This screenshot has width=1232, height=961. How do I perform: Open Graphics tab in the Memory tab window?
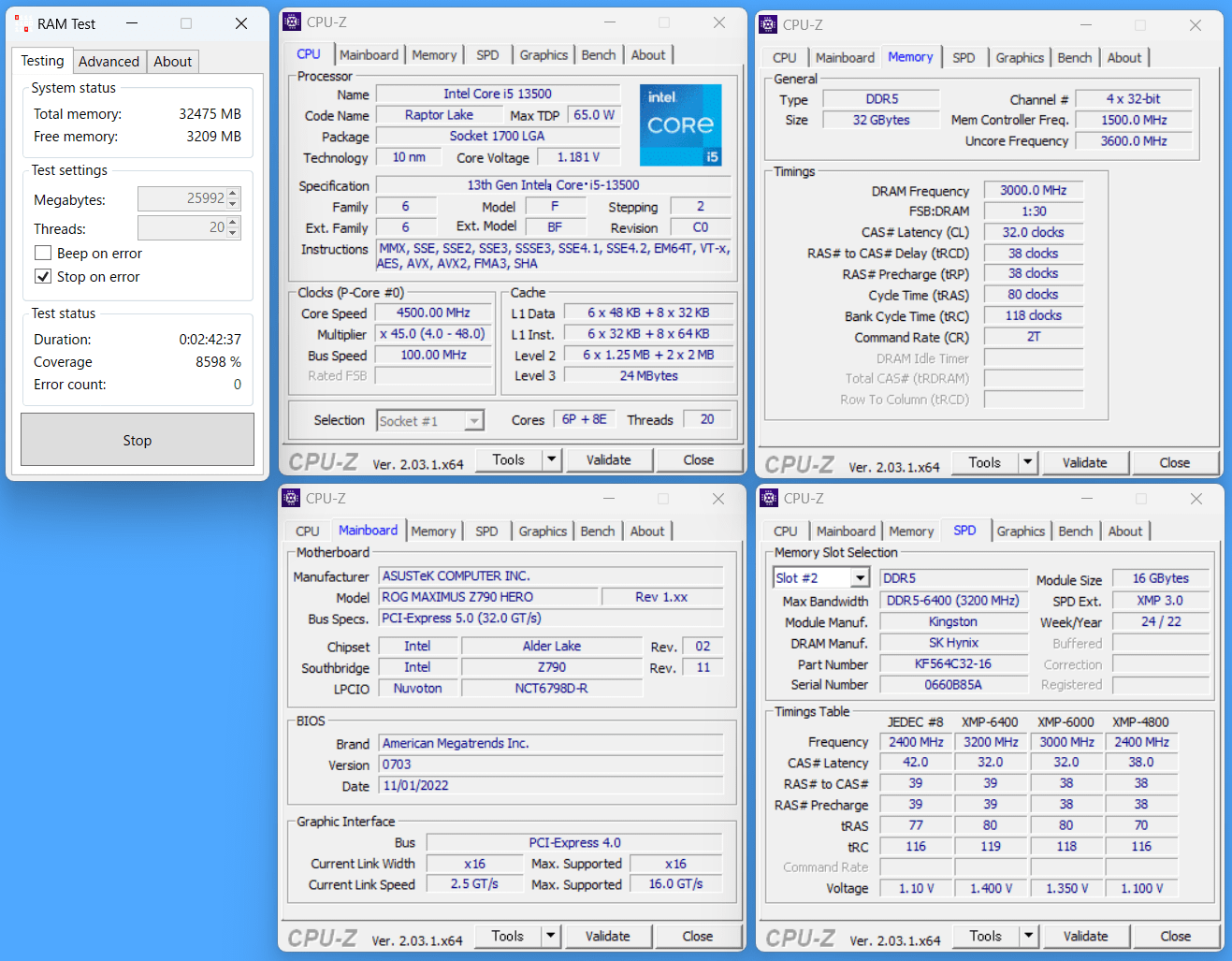[1019, 58]
